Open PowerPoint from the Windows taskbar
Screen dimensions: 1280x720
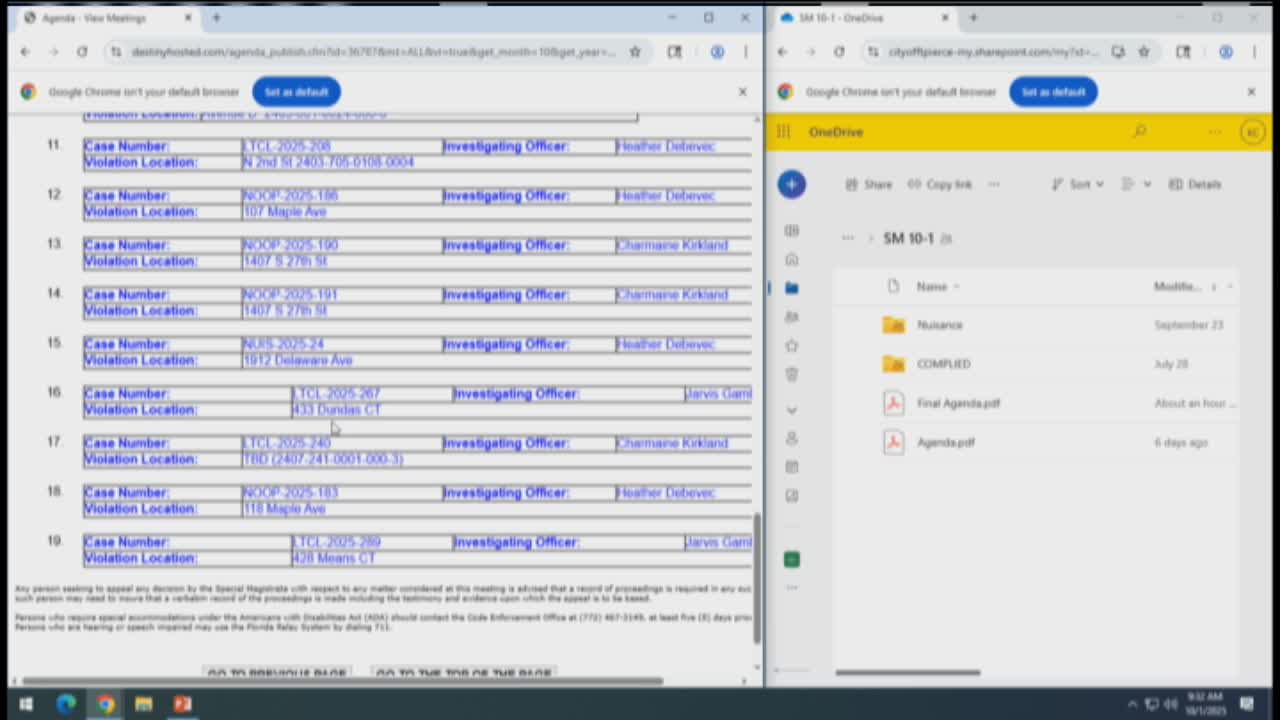[182, 704]
